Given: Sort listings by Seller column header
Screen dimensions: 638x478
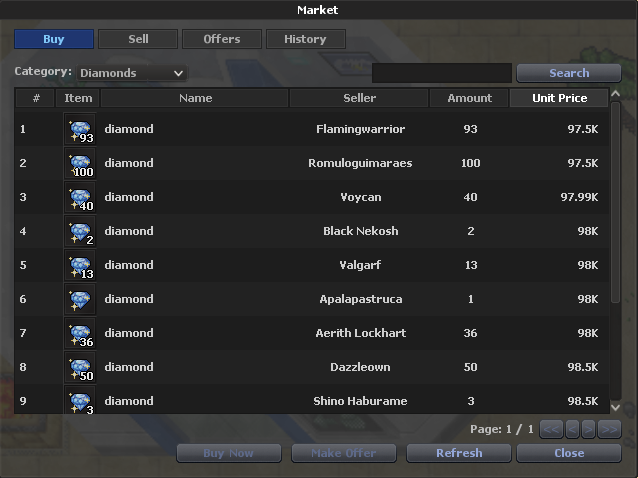Looking at the screenshot, I should click(359, 98).
